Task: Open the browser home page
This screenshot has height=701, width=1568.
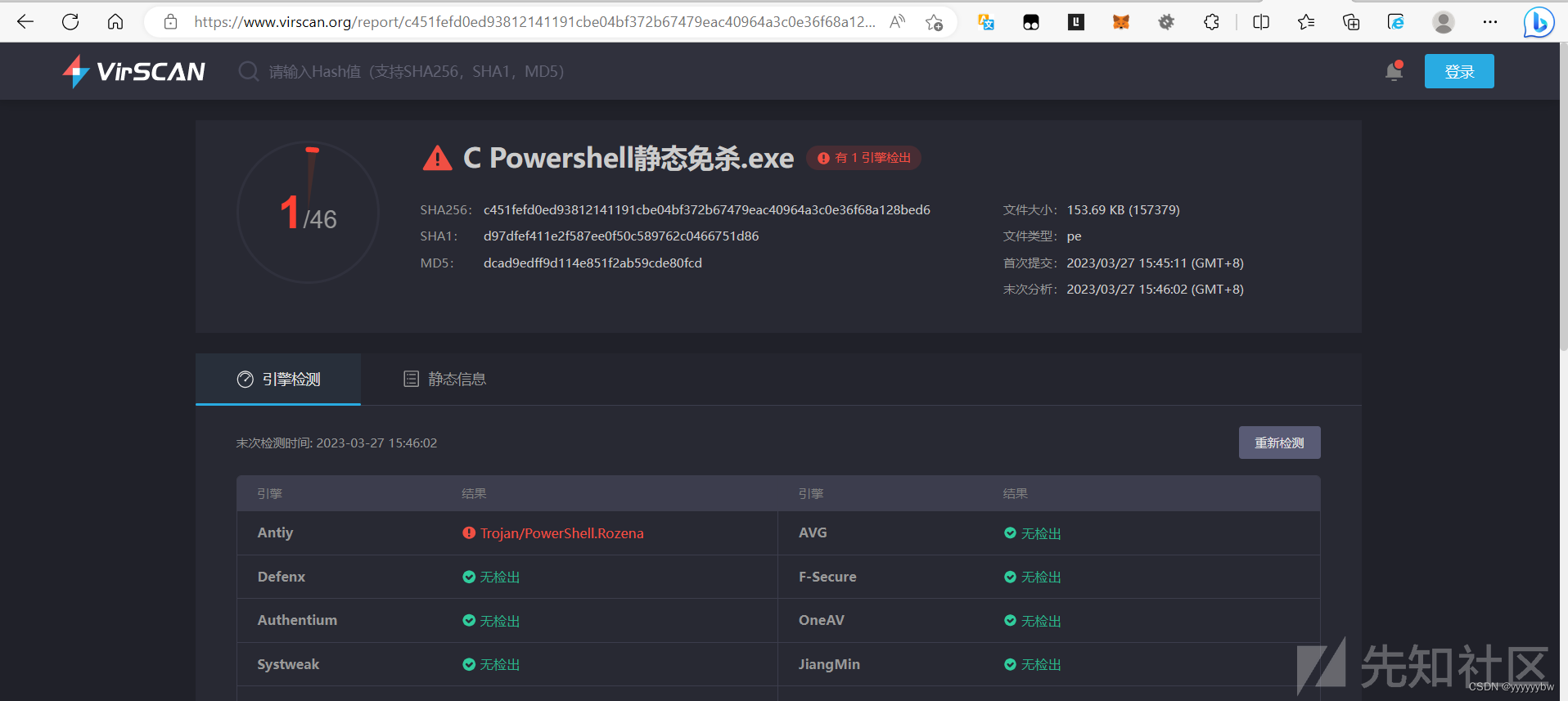Action: (x=115, y=22)
